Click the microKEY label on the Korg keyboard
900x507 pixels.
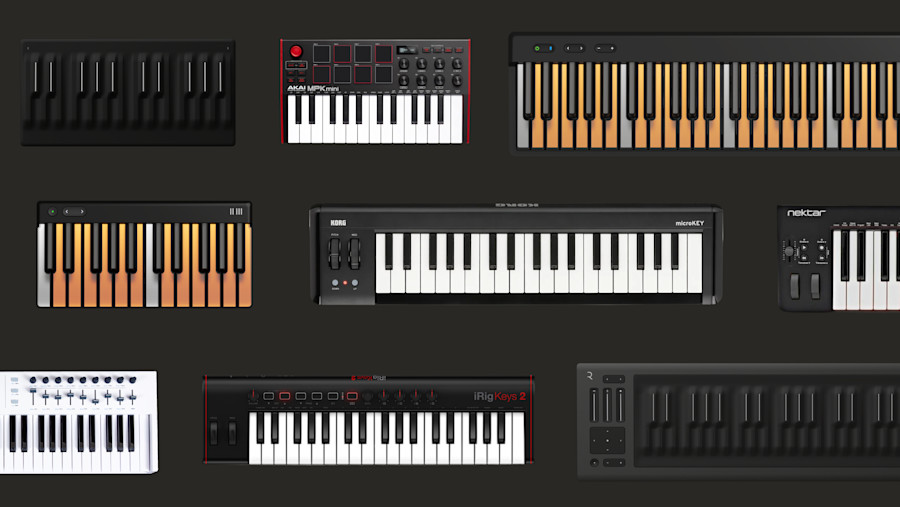[689, 223]
